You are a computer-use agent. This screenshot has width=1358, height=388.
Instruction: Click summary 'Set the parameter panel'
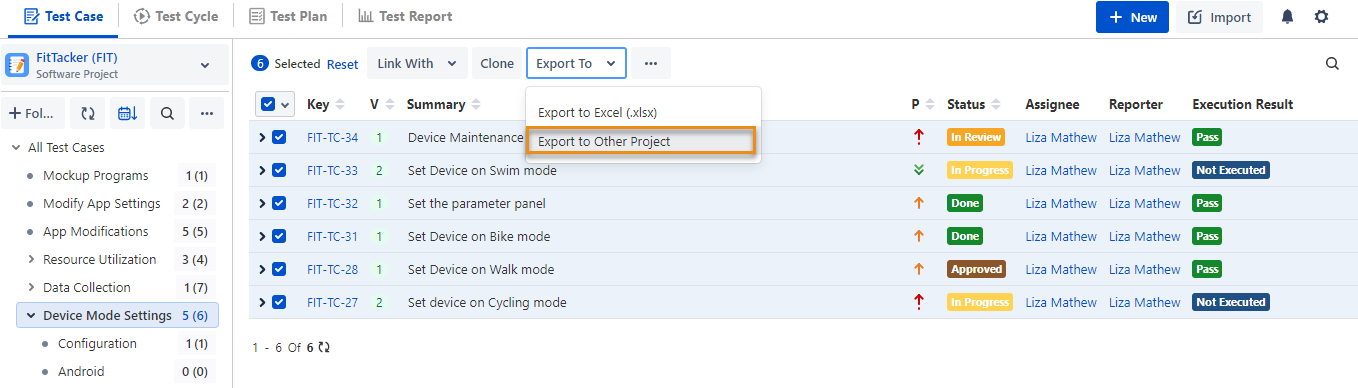(477, 204)
